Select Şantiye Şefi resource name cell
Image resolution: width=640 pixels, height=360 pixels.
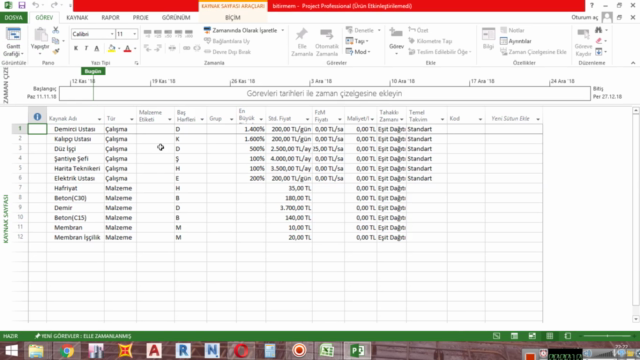75,158
